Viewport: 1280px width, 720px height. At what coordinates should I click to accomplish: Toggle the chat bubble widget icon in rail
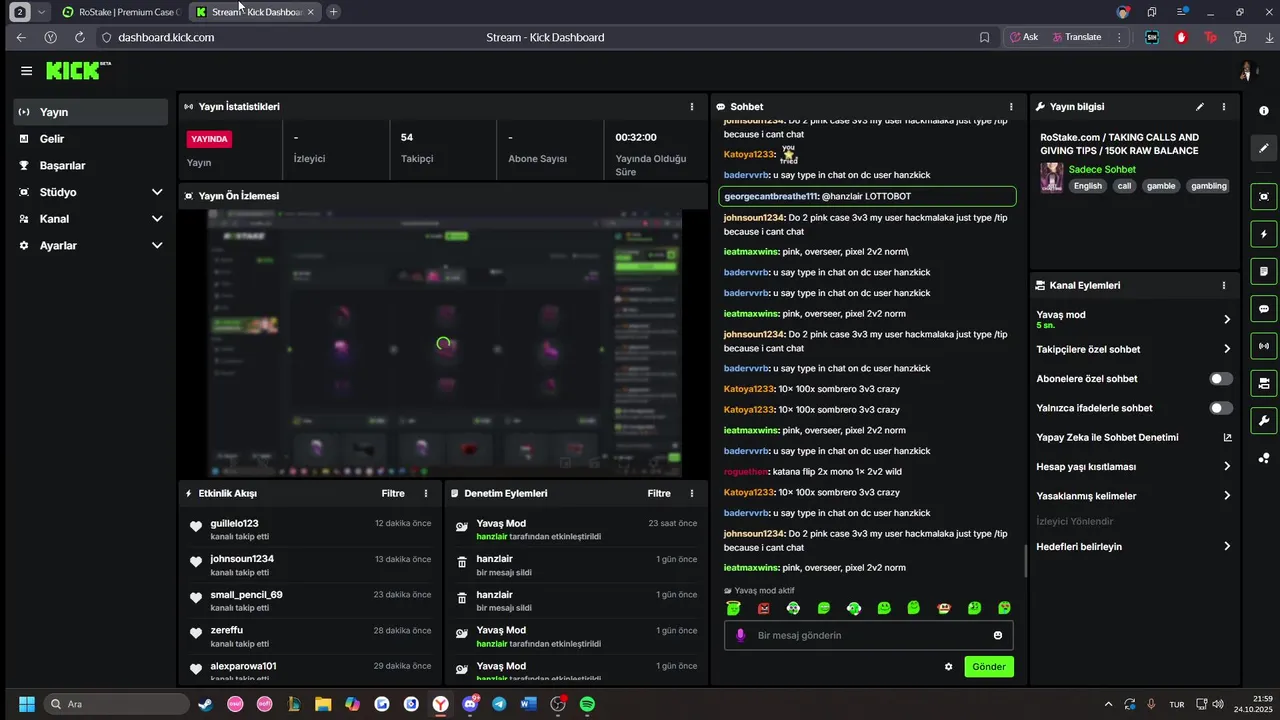(x=1264, y=309)
